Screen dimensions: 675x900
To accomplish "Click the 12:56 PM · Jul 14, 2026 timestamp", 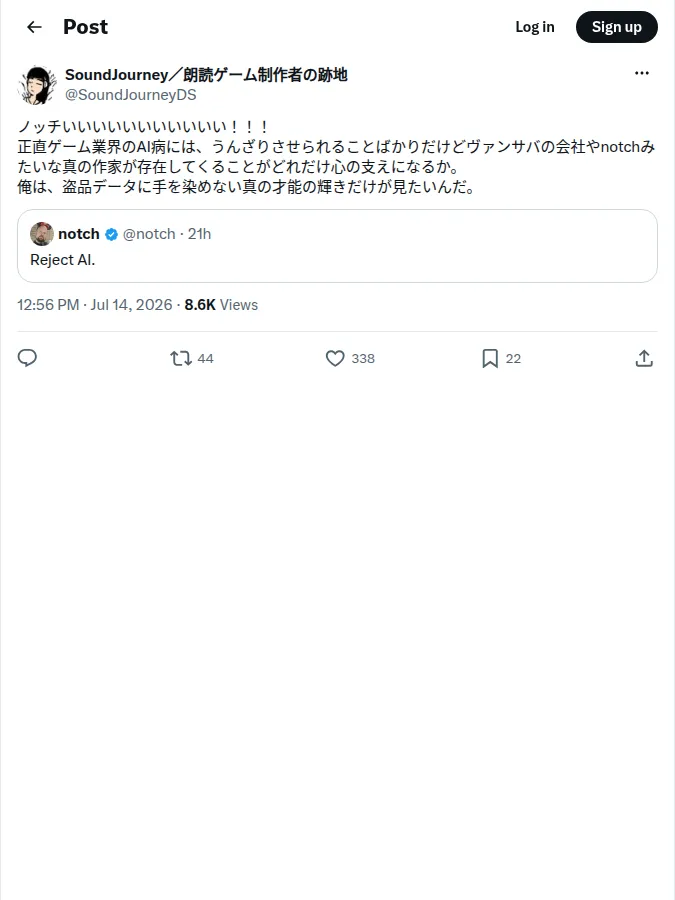I will point(95,305).
